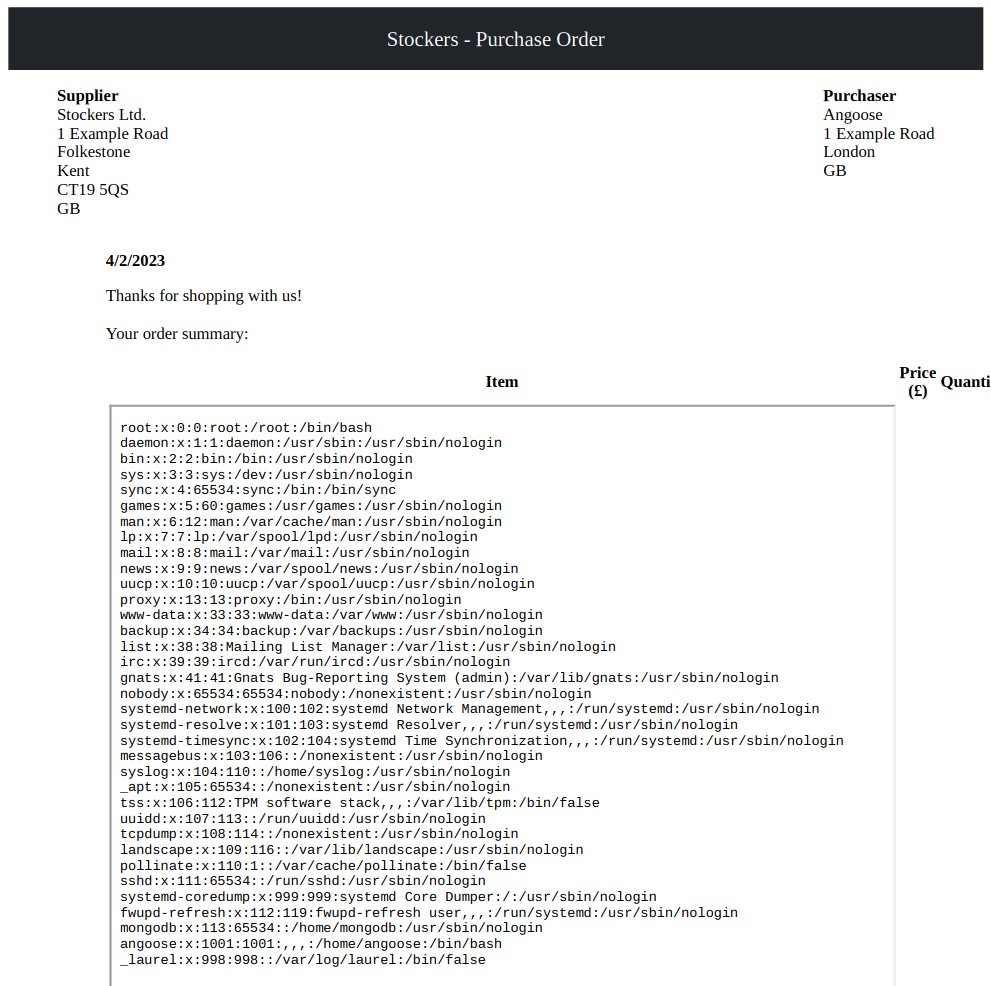Click the root user line in item box
This screenshot has width=991, height=986.
click(x=245, y=428)
